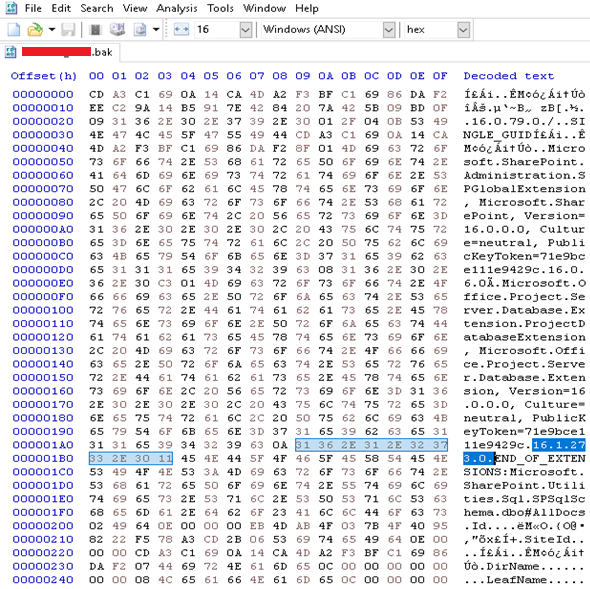The height and width of the screenshot is (589, 590).
Task: Open the Search menu
Action: click(97, 8)
